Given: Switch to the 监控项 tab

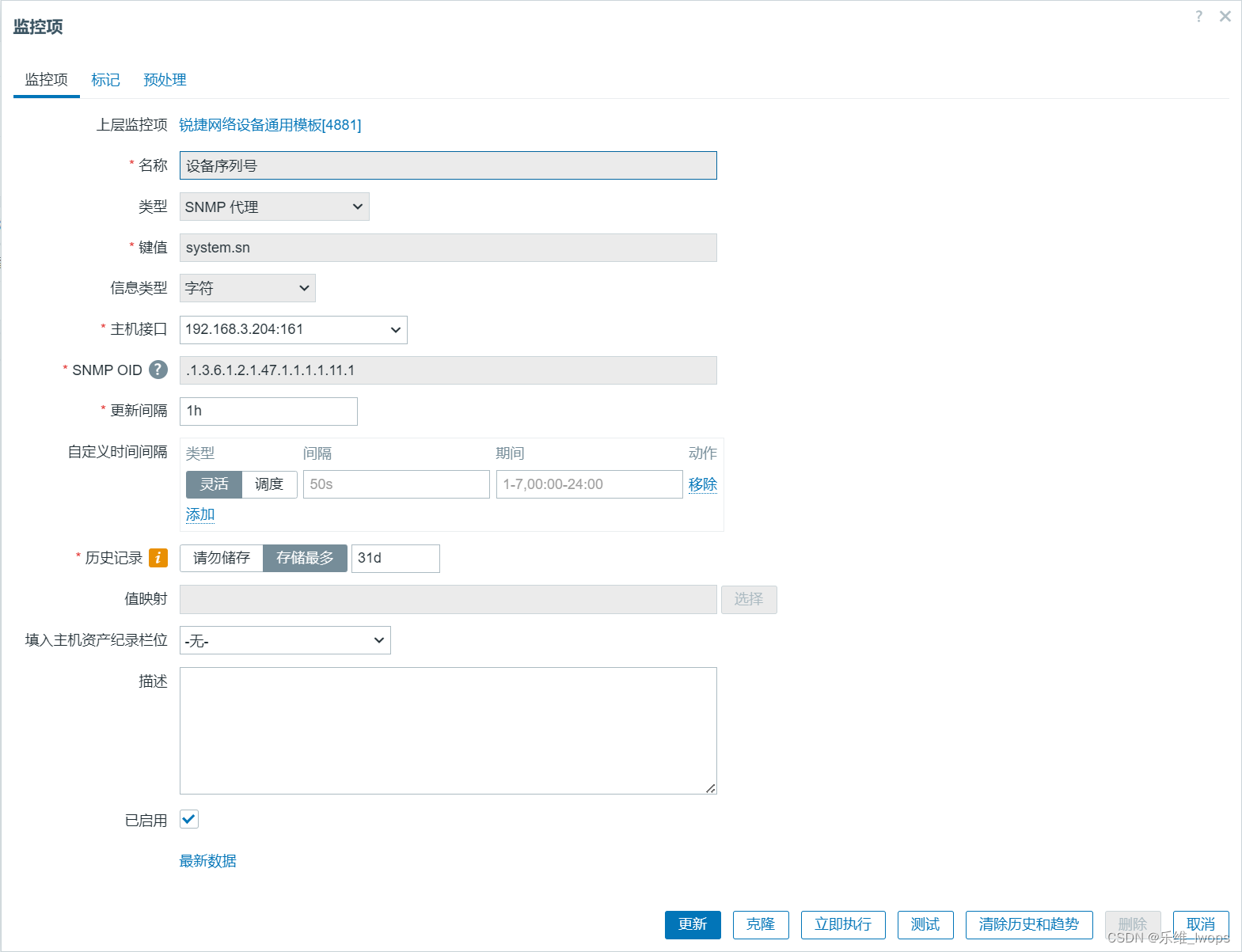Looking at the screenshot, I should 47,80.
